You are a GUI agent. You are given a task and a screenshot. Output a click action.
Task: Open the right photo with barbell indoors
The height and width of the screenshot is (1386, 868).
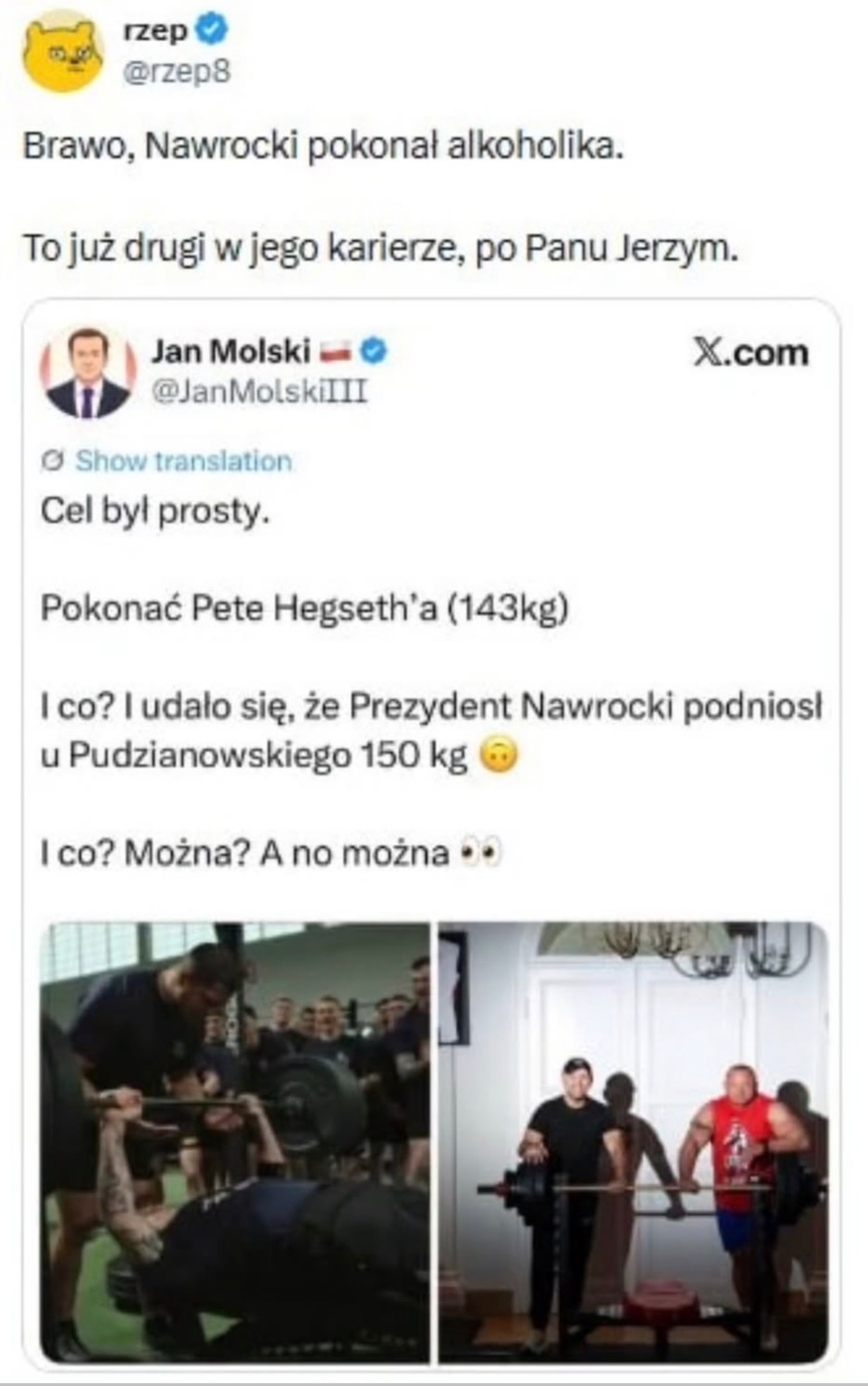tap(633, 1142)
